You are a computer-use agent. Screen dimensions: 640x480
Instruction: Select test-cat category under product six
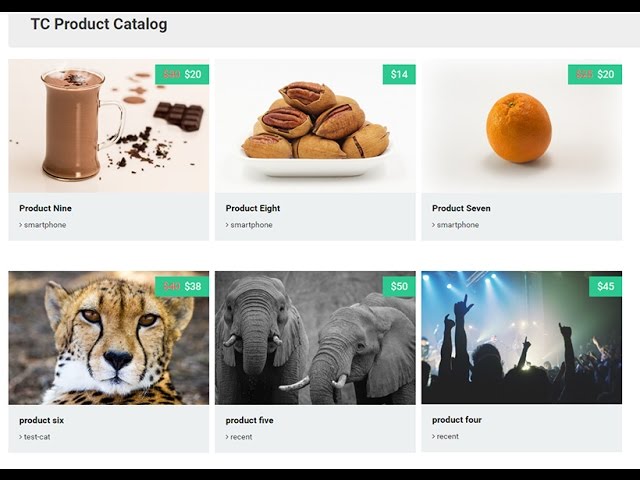tap(37, 437)
